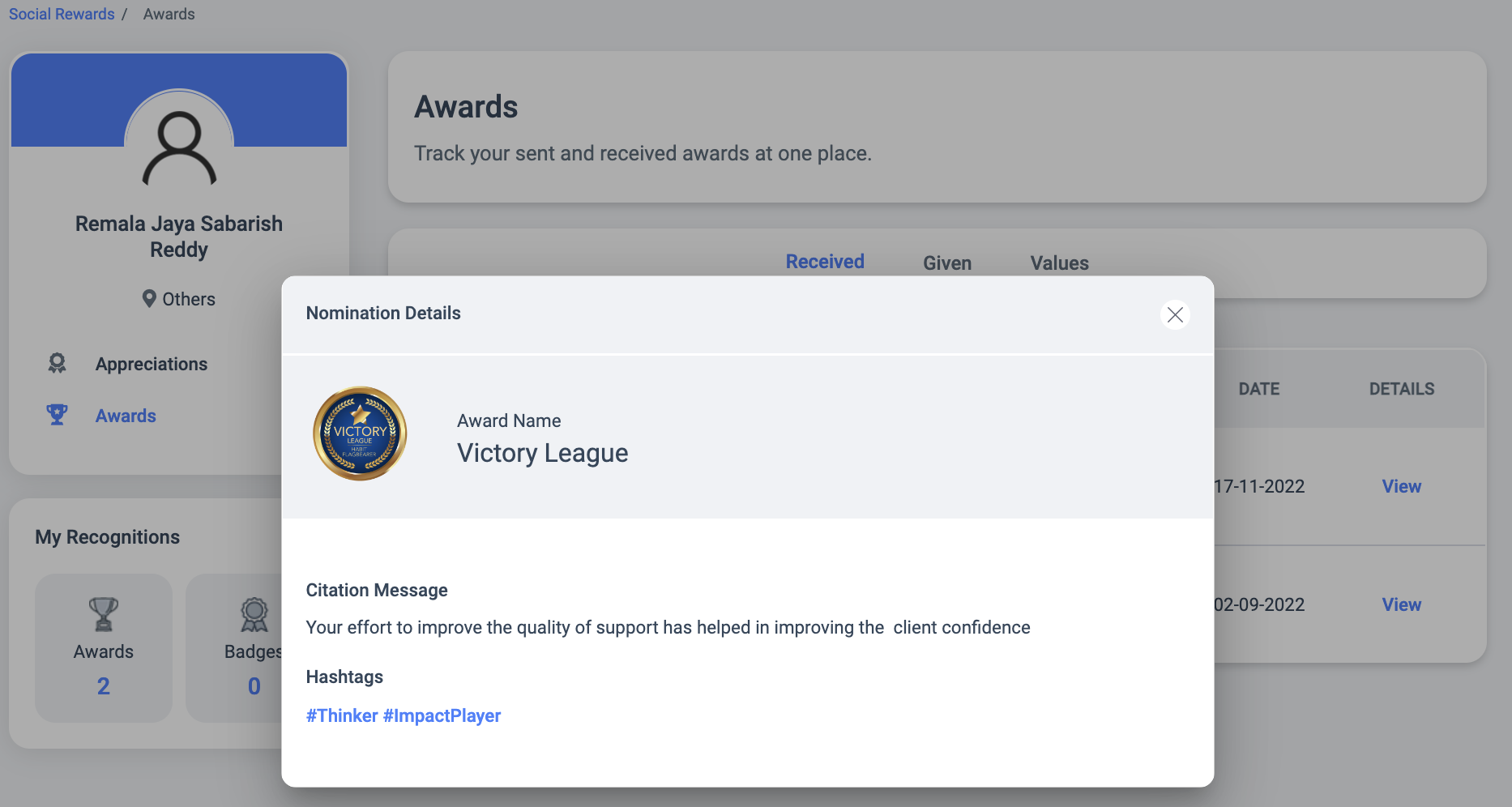Screen dimensions: 1512x807
Task: Open Awards in the sidebar
Action: click(126, 416)
